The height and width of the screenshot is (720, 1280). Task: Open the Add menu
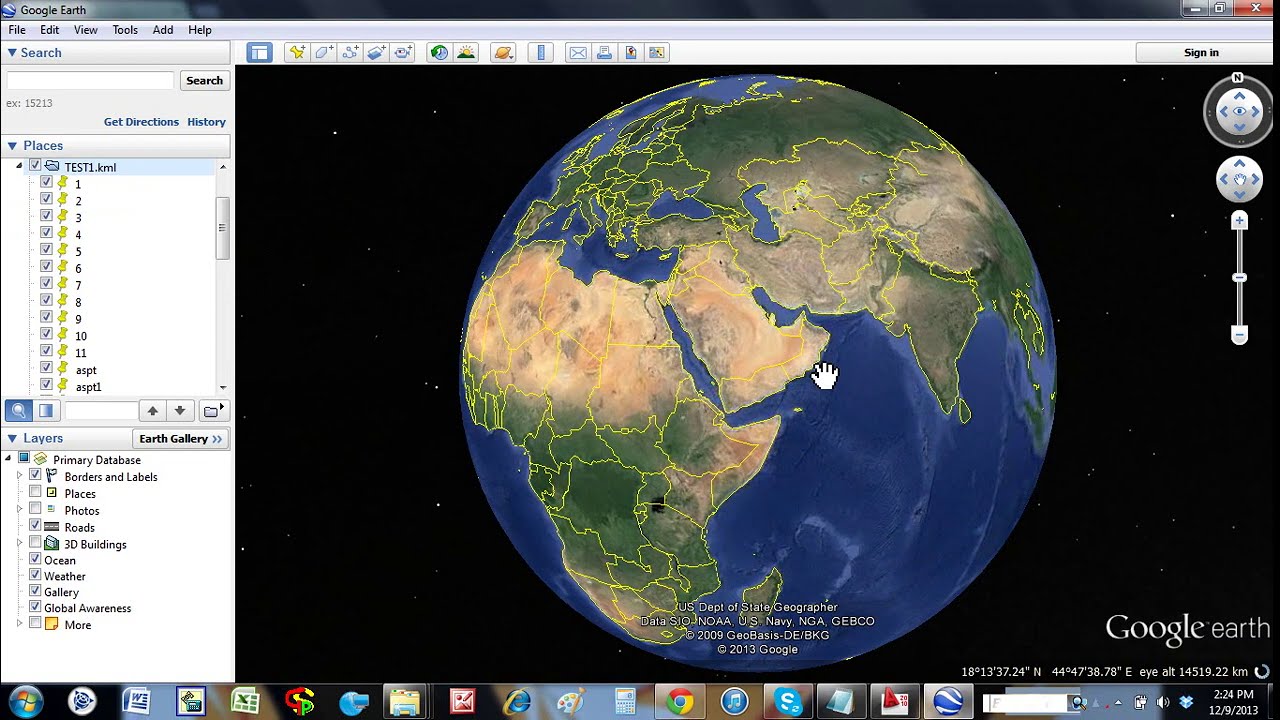pos(163,30)
